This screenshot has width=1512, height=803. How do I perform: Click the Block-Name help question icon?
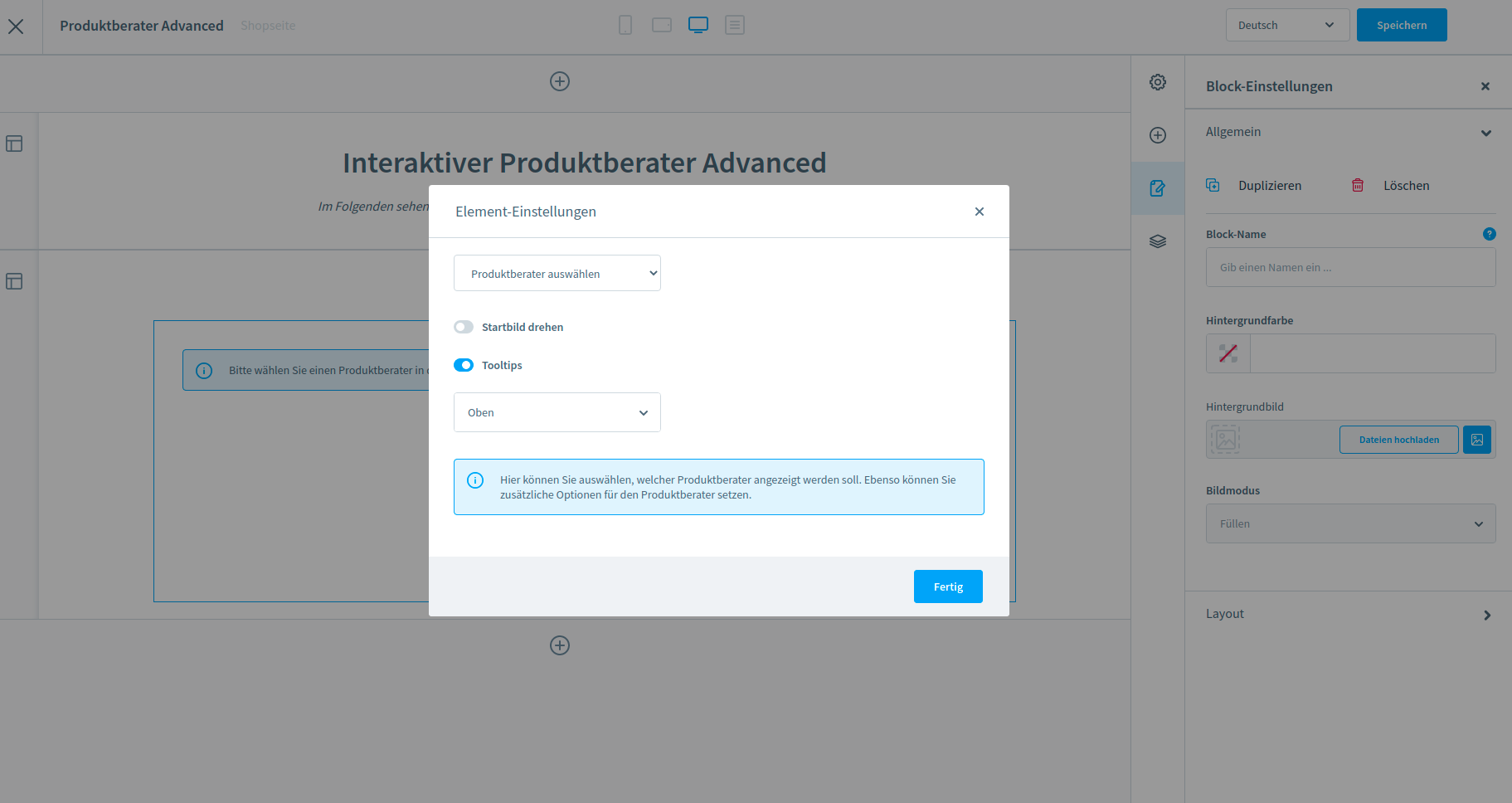point(1489,234)
